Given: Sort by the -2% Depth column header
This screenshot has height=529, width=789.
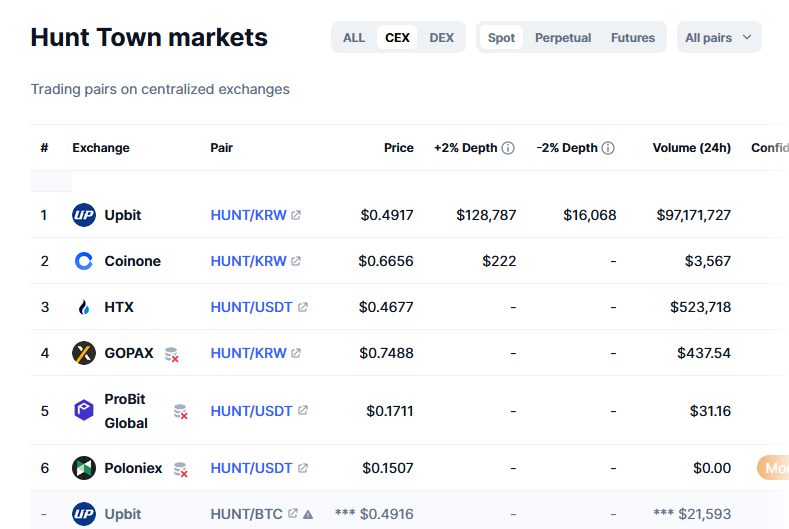Looking at the screenshot, I should click(x=567, y=148).
